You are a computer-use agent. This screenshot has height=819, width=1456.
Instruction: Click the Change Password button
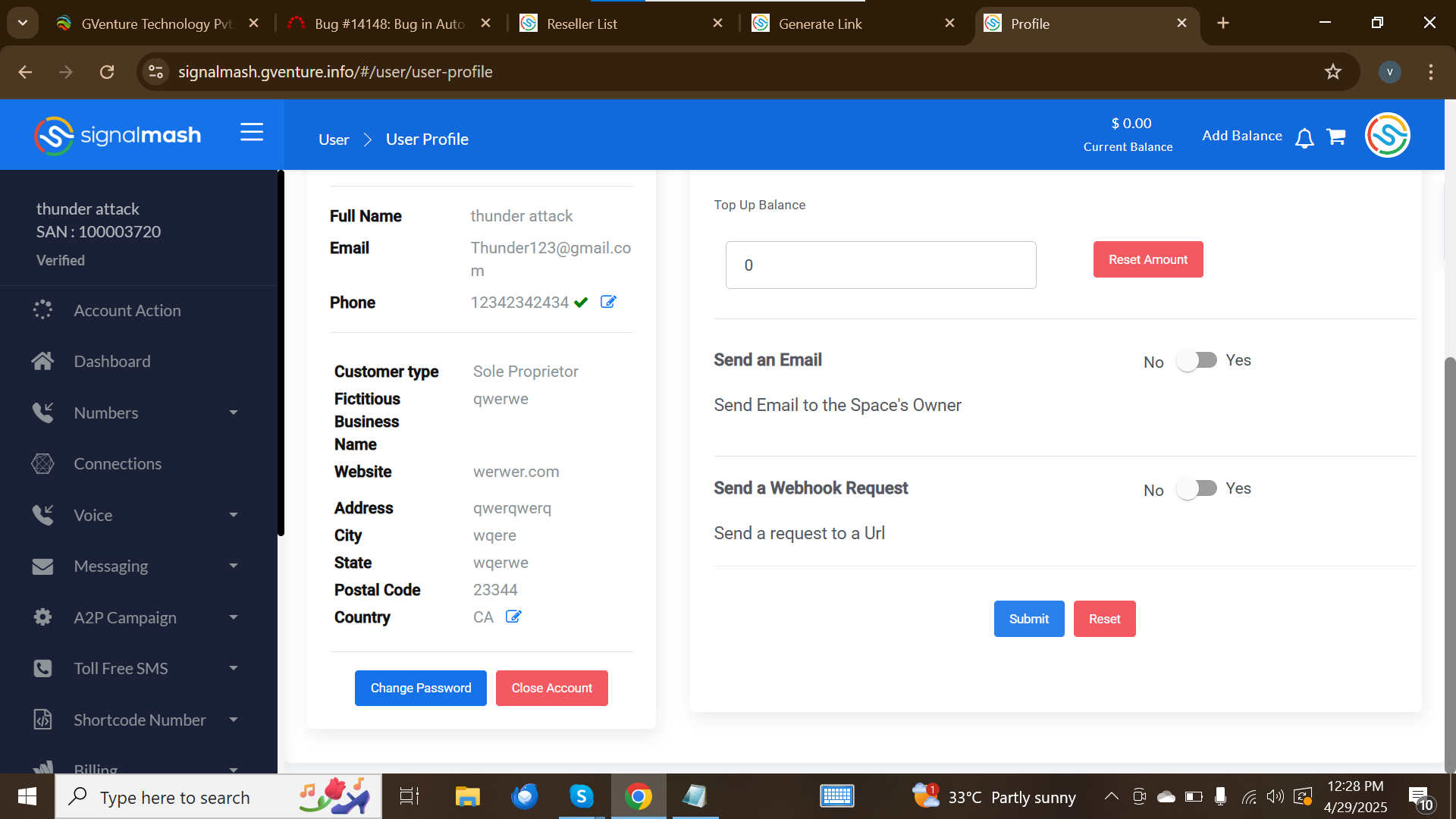tap(421, 688)
